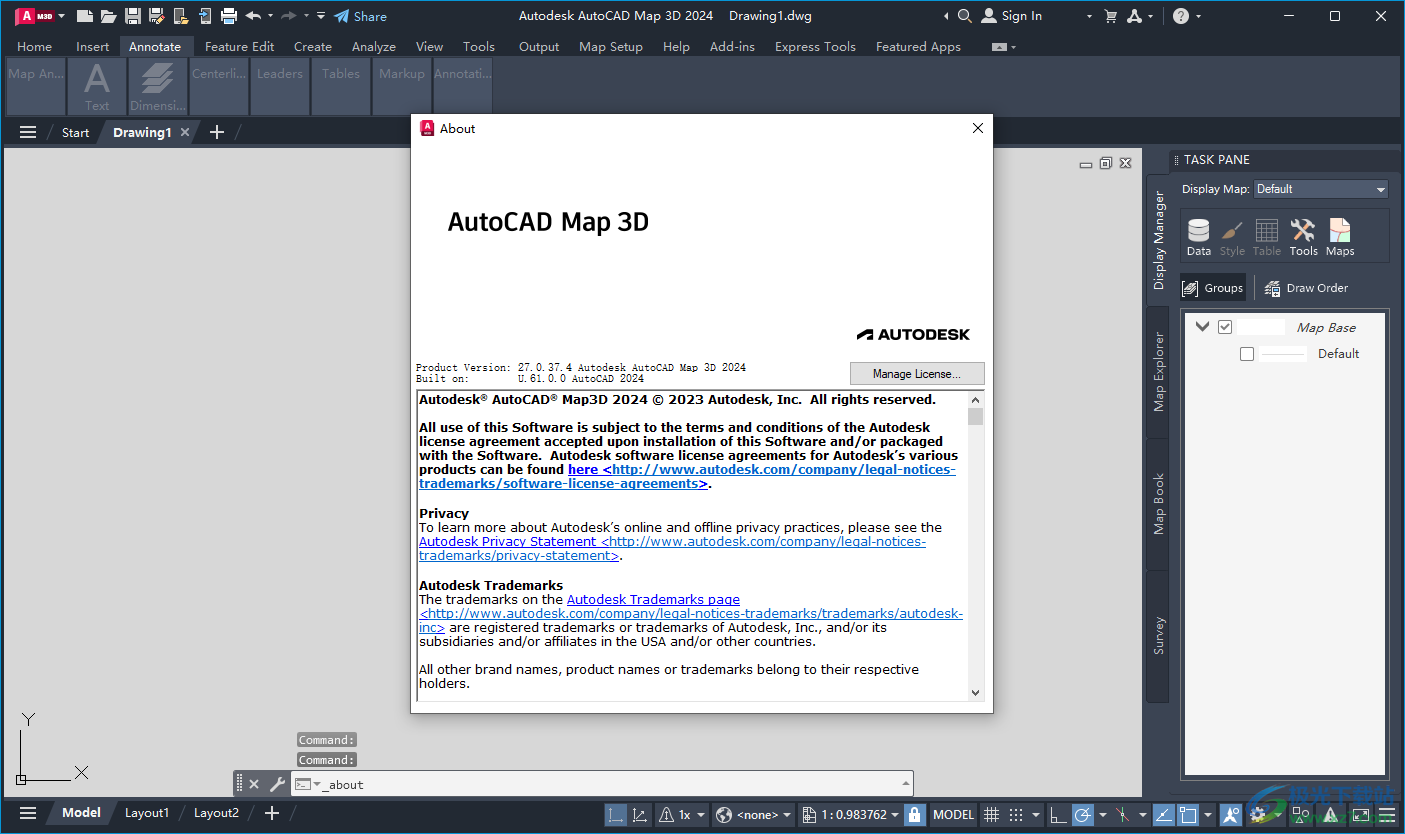
Task: Open the Map Explorer side tab
Action: 1158,372
